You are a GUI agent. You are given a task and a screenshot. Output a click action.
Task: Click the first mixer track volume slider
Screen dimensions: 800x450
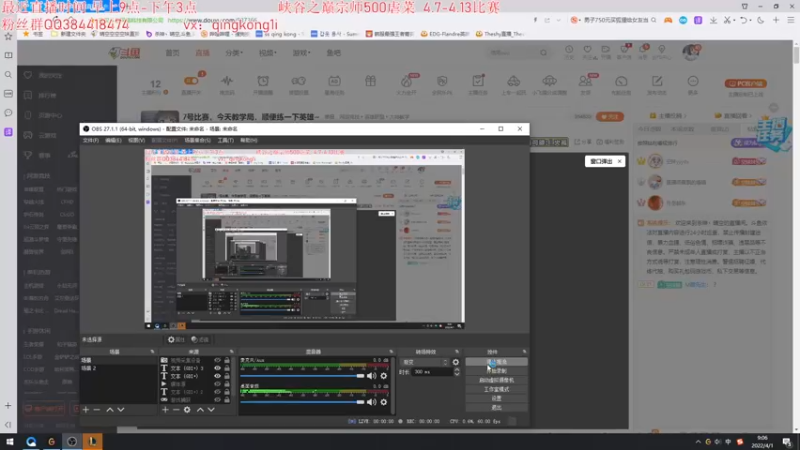[x=302, y=376]
